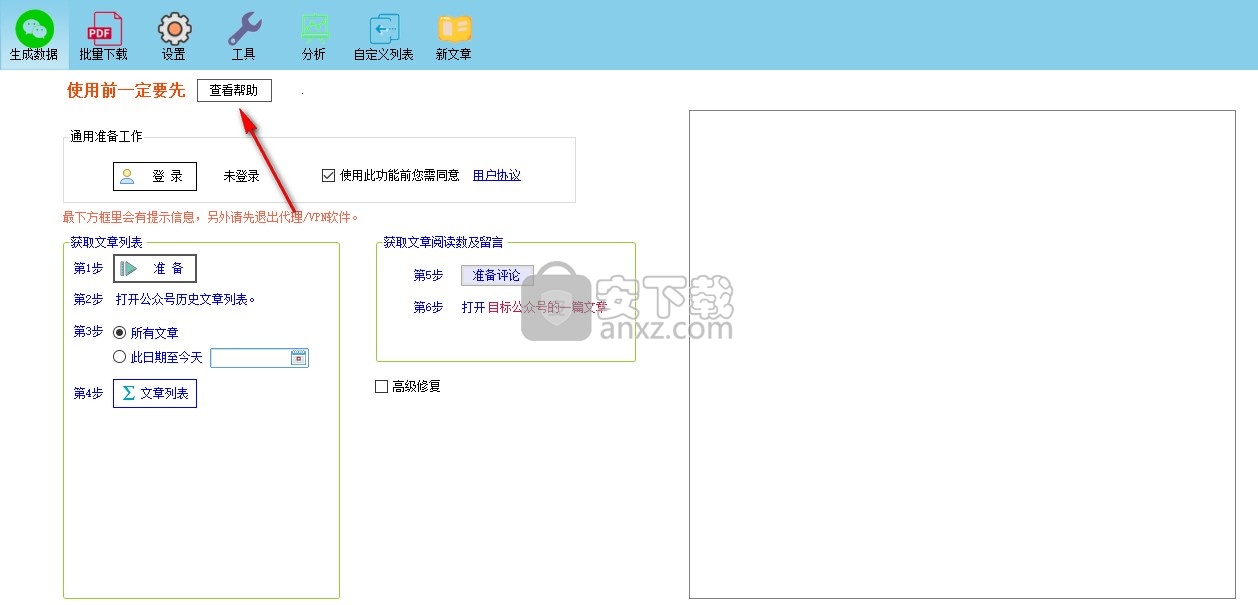Open 批量下载 PDF toolbar icon
This screenshot has height=605, width=1258.
pos(104,36)
